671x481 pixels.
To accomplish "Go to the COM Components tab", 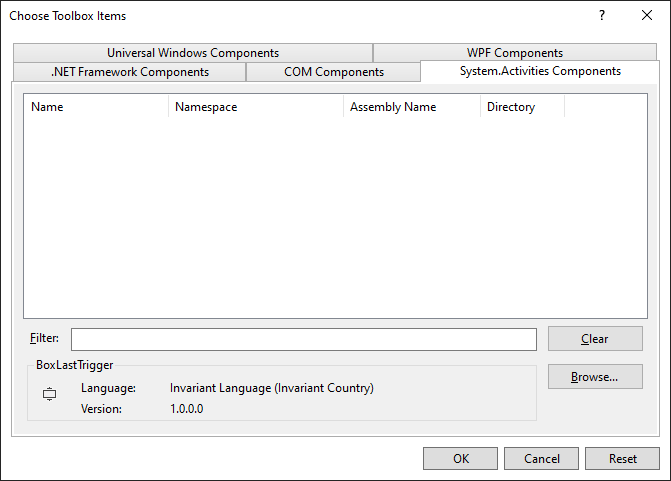I will (x=333, y=72).
